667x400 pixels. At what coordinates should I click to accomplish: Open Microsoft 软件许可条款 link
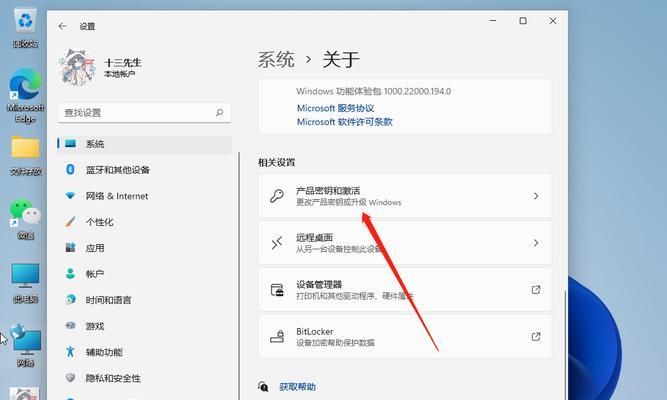click(x=345, y=122)
